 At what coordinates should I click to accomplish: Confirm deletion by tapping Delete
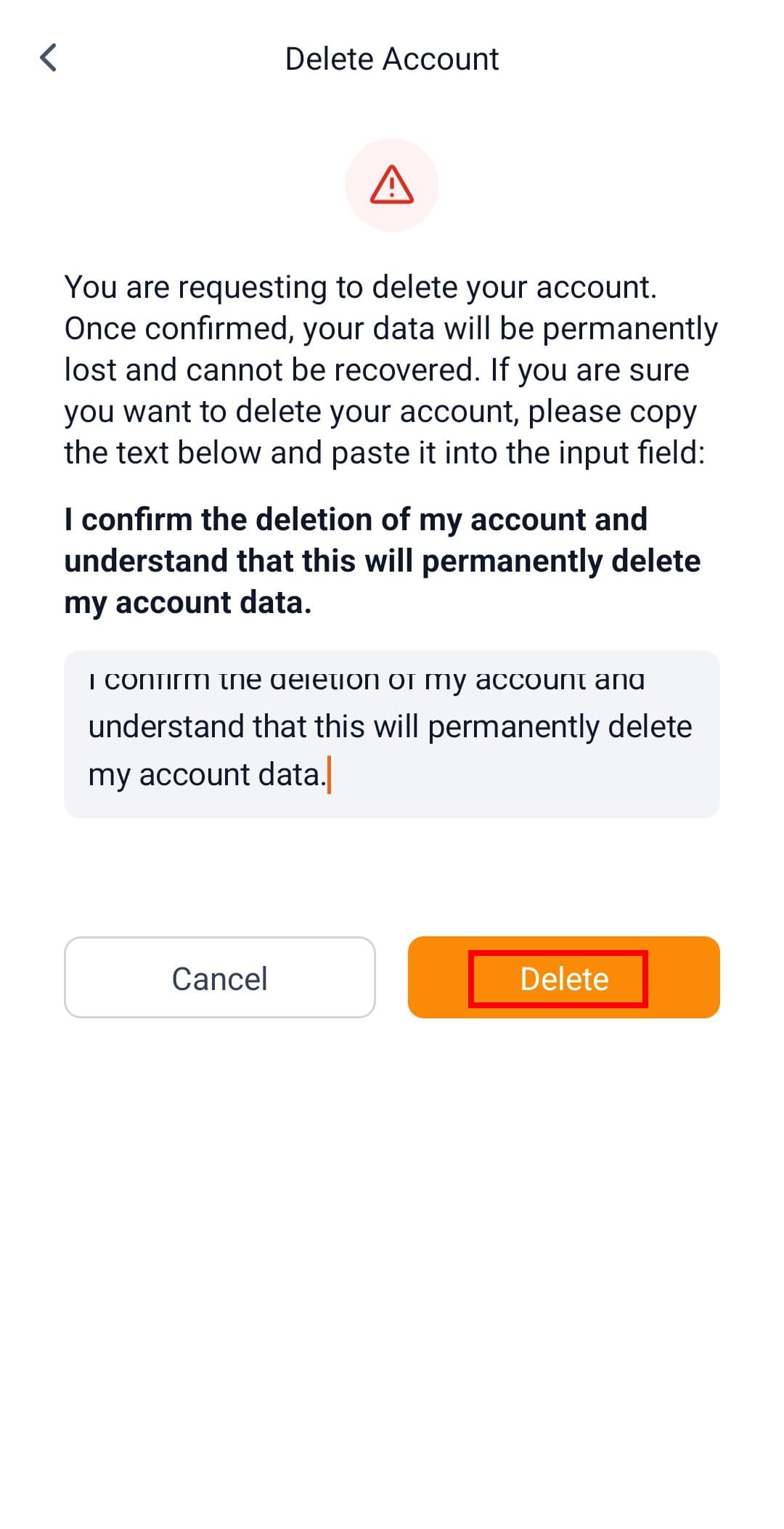pos(563,978)
